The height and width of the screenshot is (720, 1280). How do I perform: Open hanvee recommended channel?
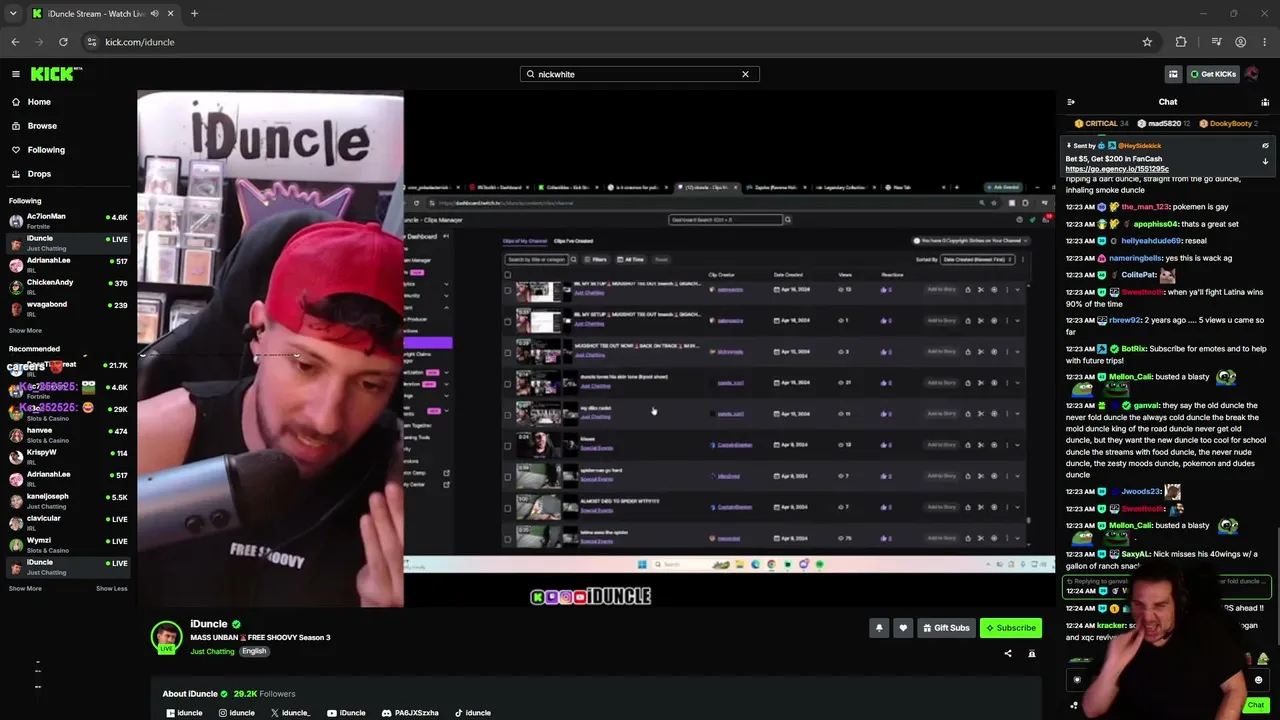click(68, 434)
